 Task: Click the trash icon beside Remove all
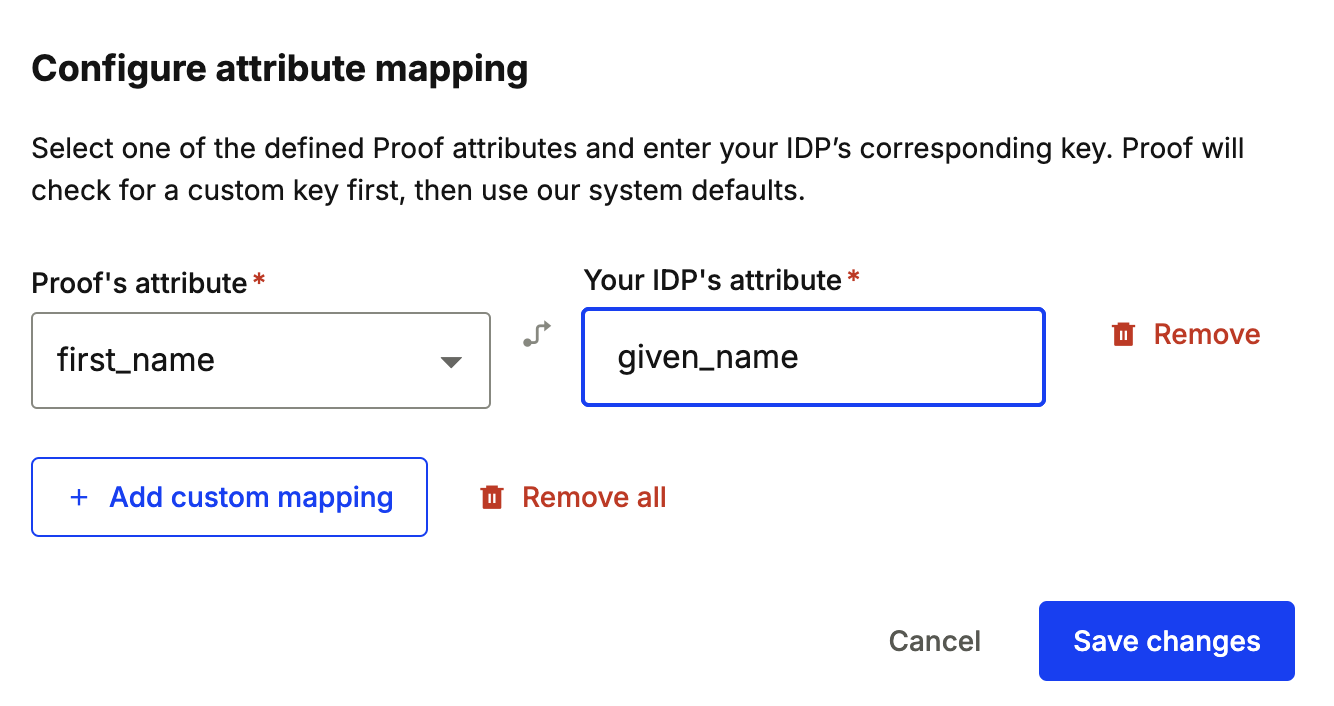coord(492,497)
